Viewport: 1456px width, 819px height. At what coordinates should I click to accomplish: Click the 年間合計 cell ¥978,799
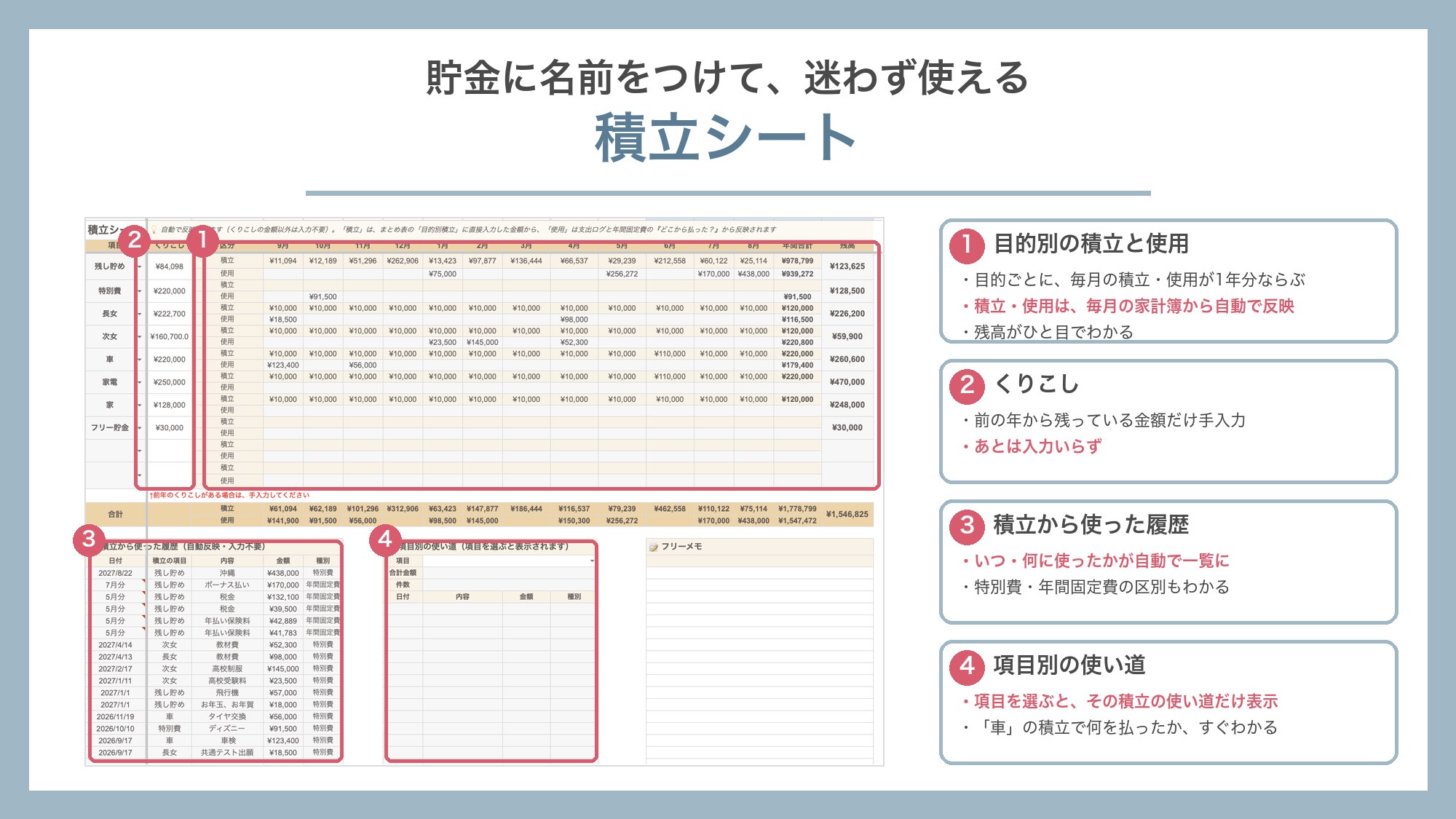pos(797,261)
